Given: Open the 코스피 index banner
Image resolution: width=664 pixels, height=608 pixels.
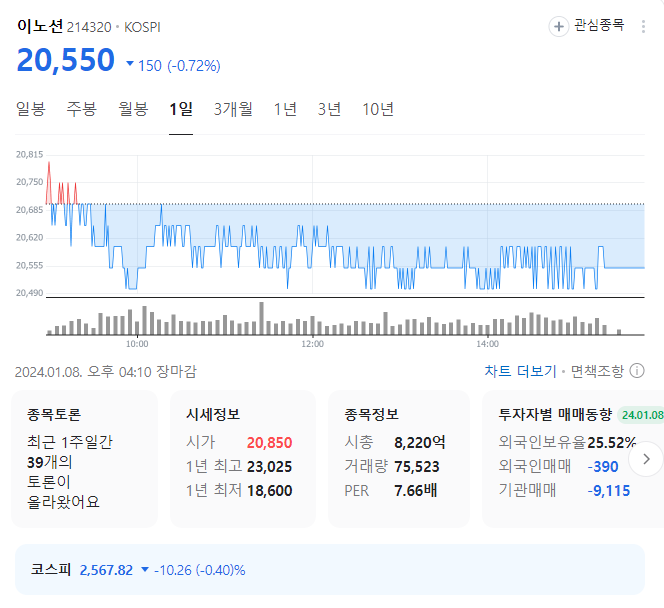Looking at the screenshot, I should tap(330, 569).
